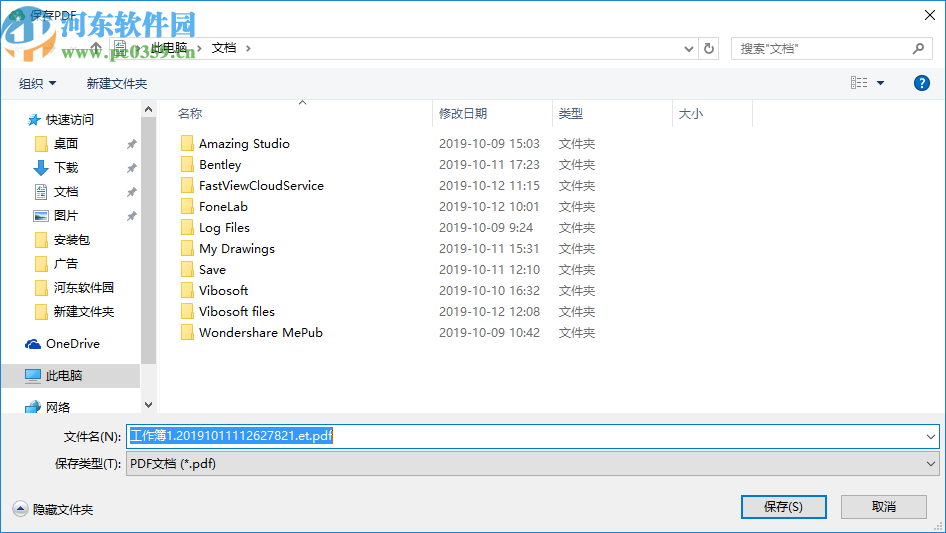Open 新建文件夹 folder in sidebar

pos(84,311)
